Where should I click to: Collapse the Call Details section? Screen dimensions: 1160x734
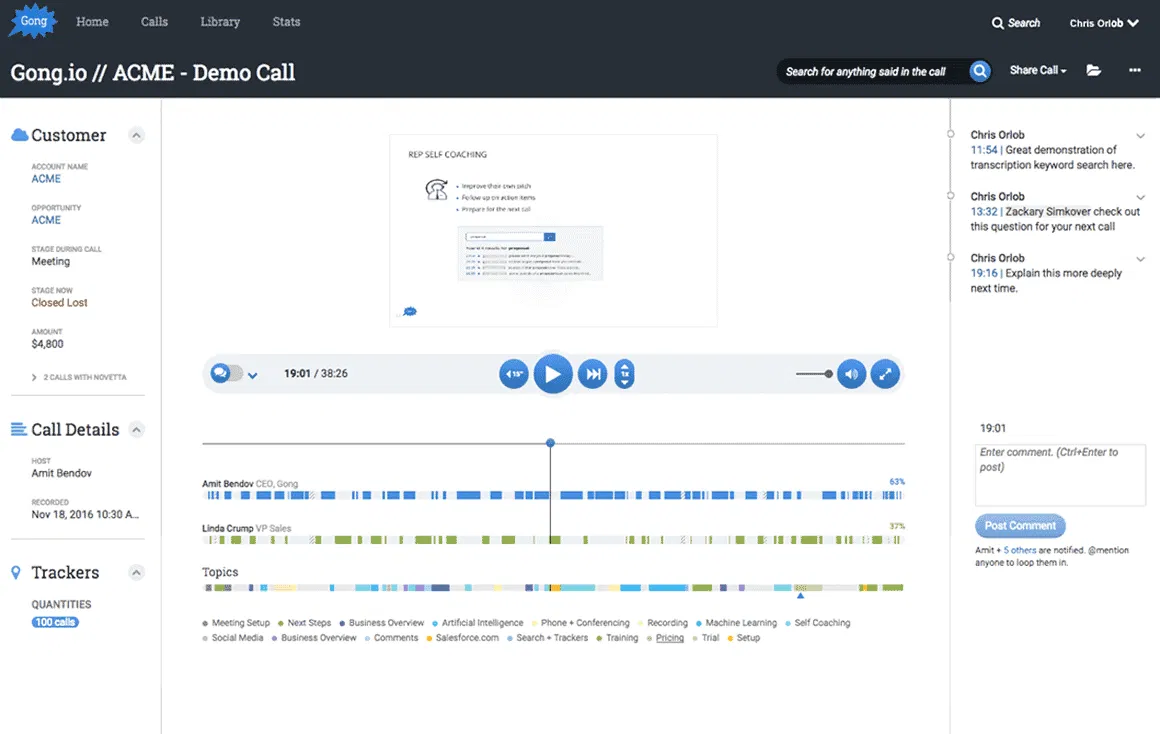pyautogui.click(x=137, y=429)
